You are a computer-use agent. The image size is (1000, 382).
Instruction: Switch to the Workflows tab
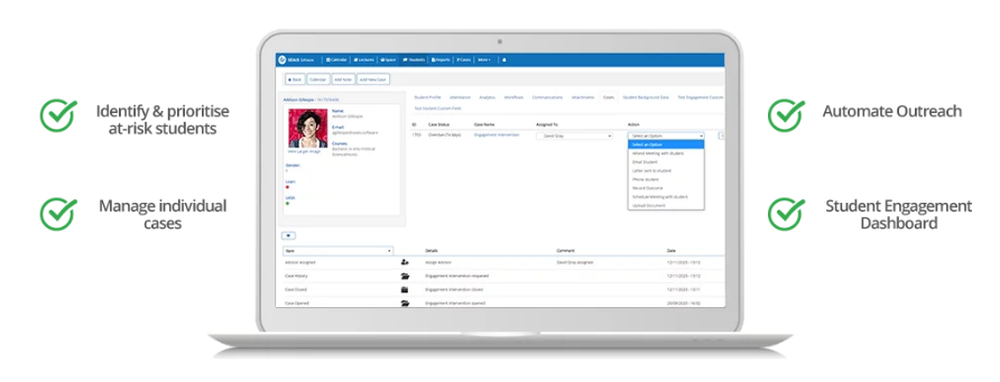(513, 98)
